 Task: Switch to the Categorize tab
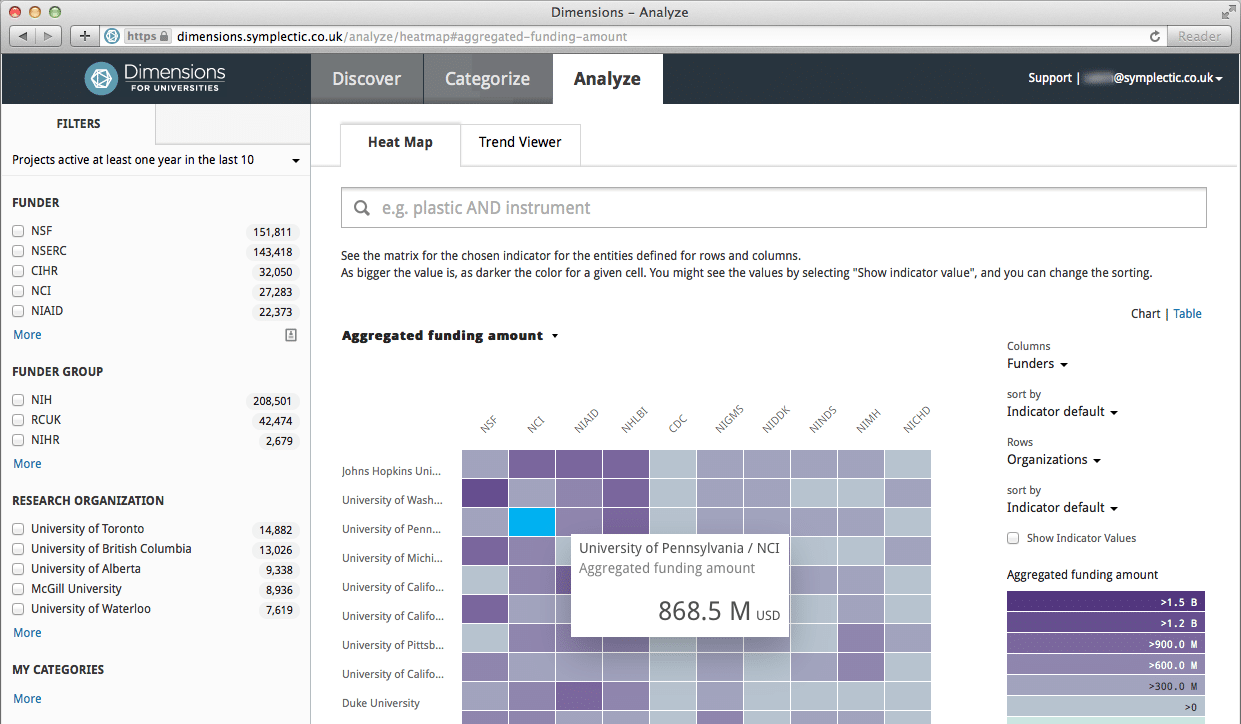(488, 79)
